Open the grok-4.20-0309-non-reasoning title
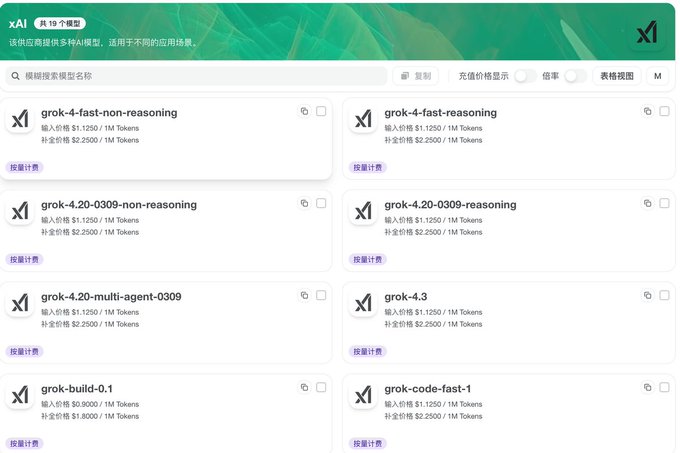The image size is (680, 453). pyautogui.click(x=119, y=205)
